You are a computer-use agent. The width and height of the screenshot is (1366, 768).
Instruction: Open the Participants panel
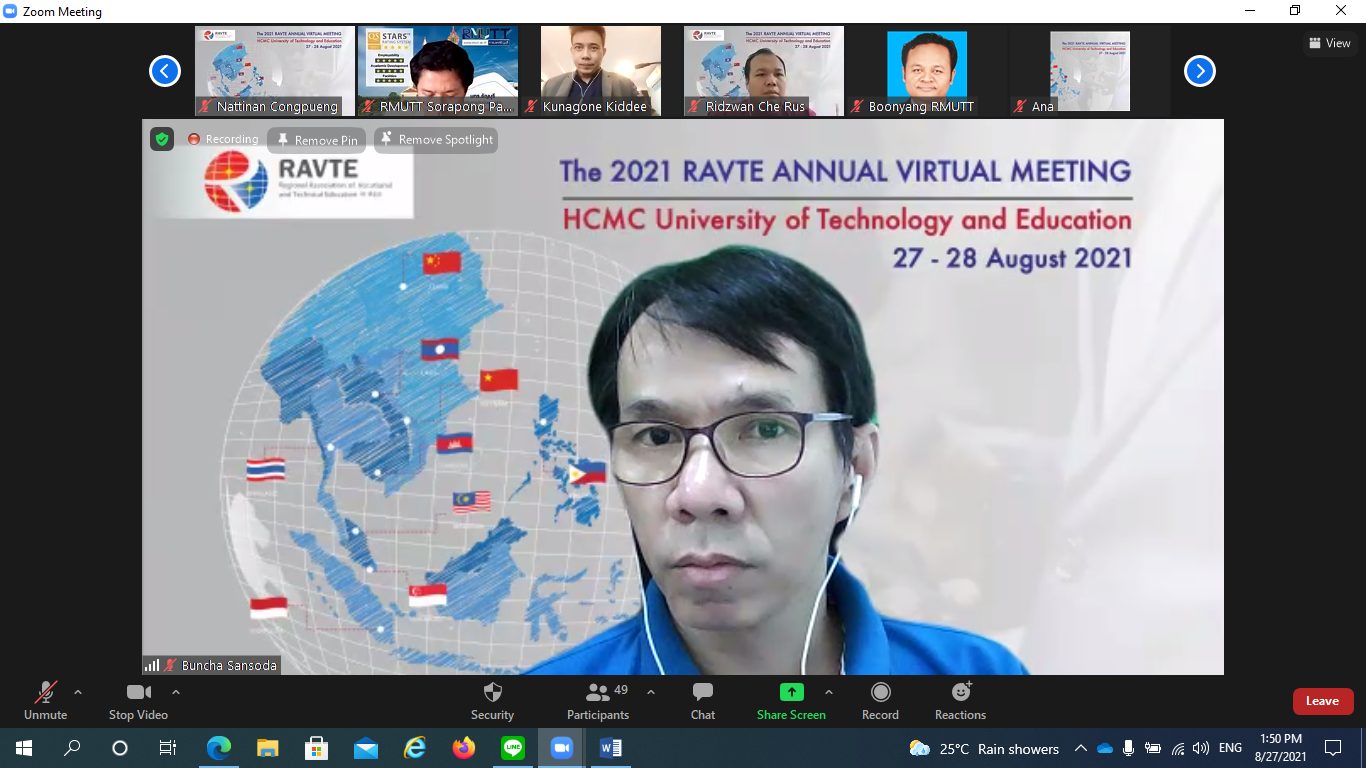click(598, 700)
